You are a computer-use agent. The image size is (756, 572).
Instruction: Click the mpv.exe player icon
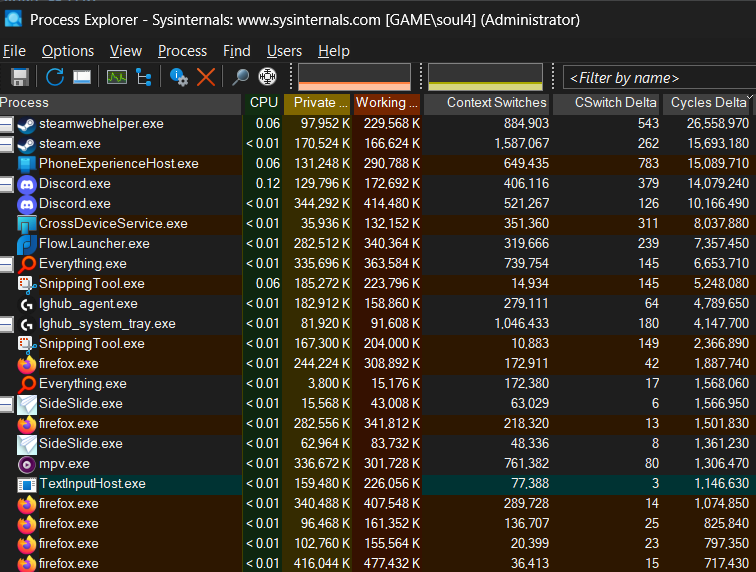click(x=26, y=464)
